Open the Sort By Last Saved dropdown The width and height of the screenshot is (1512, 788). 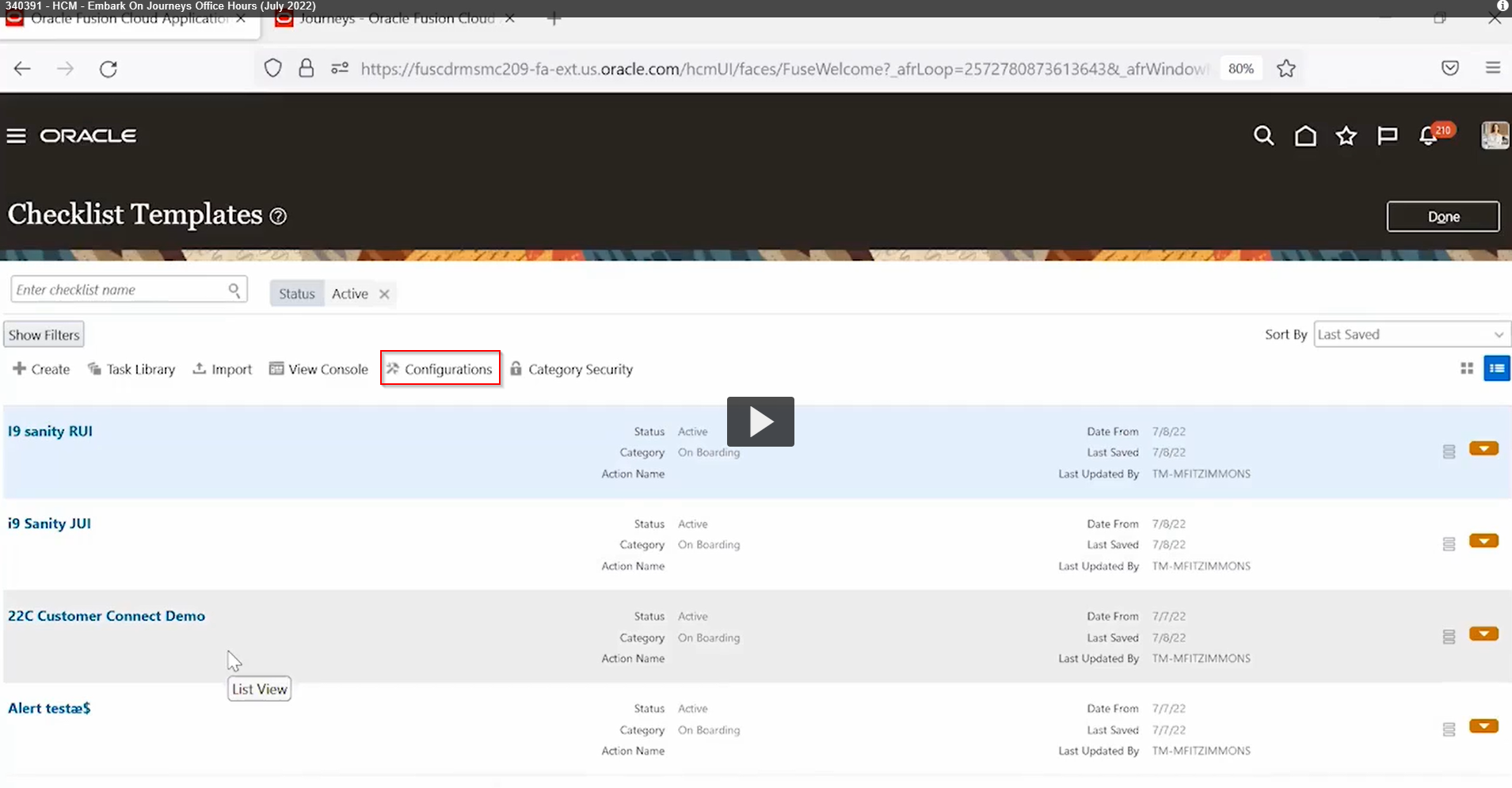pos(1411,334)
